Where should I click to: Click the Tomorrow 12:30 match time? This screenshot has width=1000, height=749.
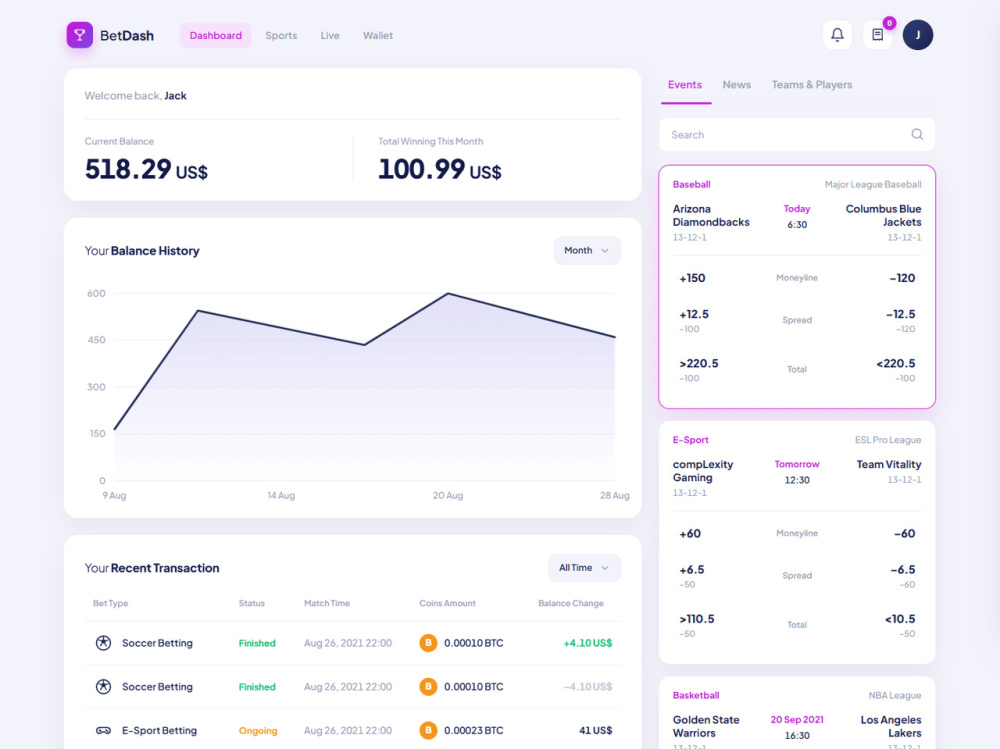click(x=797, y=472)
